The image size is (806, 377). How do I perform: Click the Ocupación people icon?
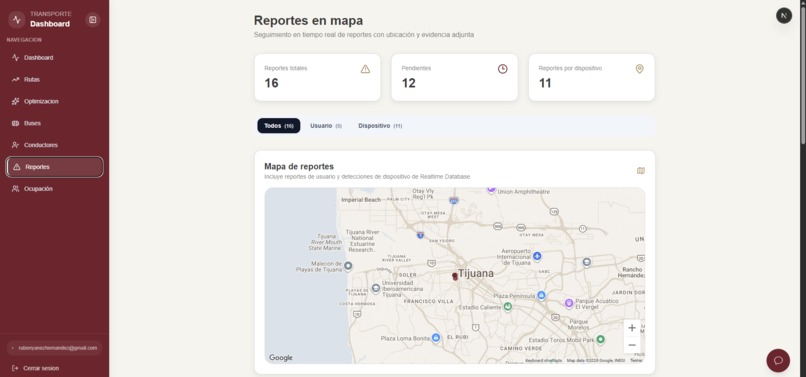[15, 189]
